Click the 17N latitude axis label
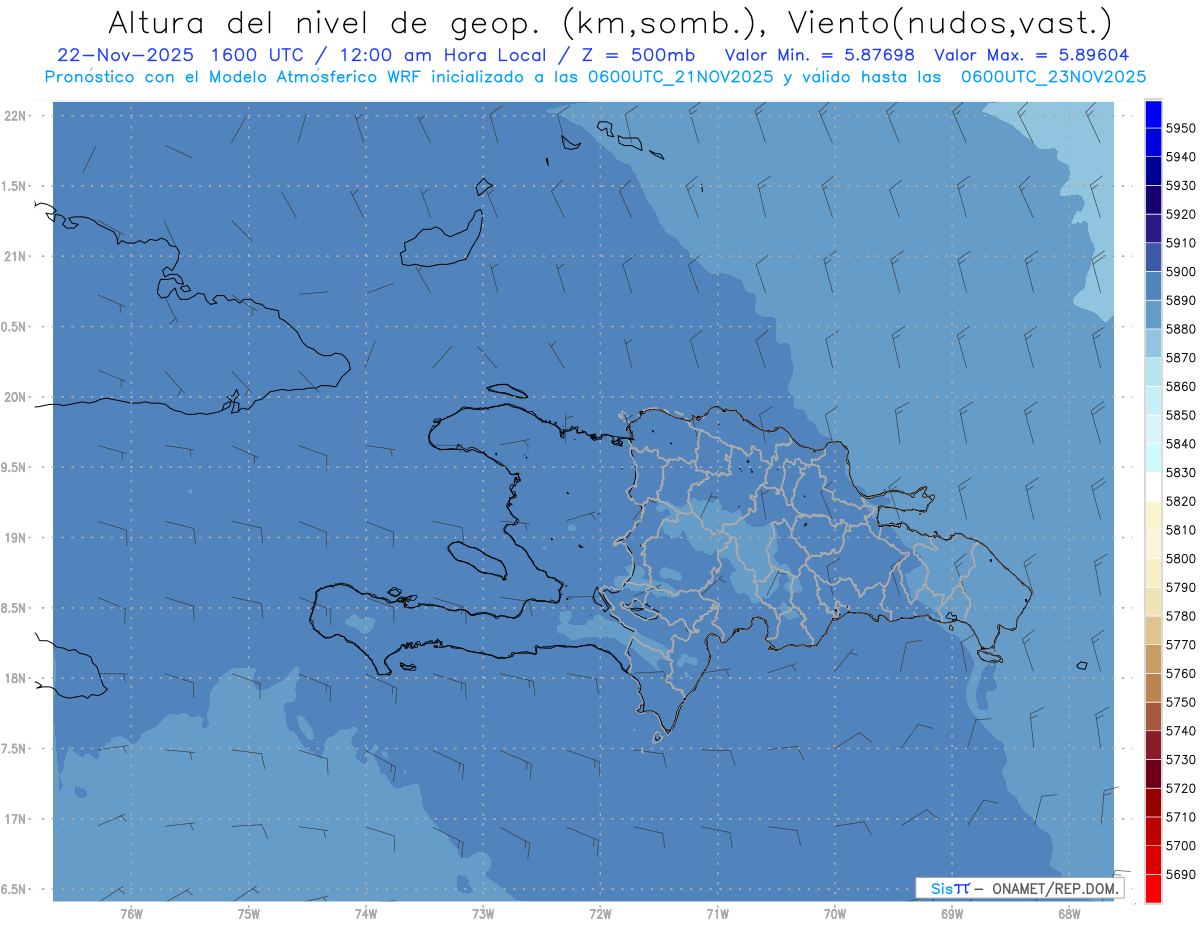Viewport: 1200px width, 927px height. coord(15,819)
